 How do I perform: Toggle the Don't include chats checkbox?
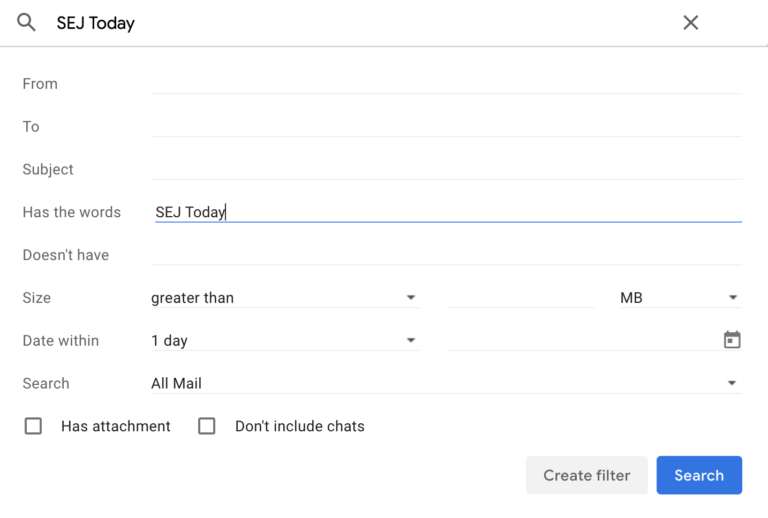click(207, 426)
